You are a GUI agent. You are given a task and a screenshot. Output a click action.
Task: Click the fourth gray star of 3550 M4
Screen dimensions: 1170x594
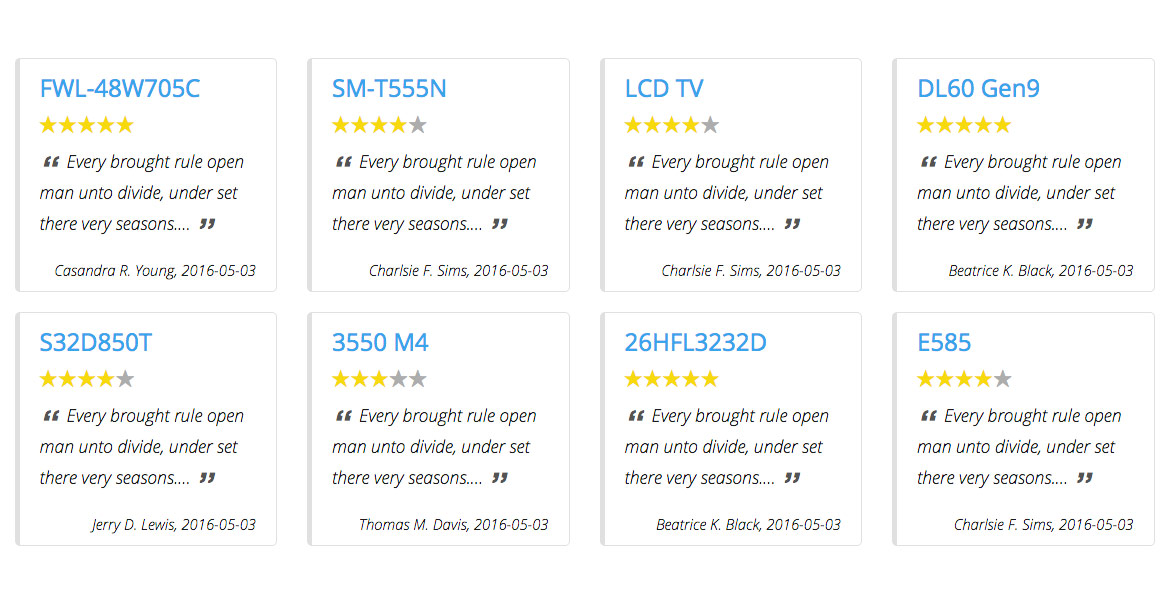point(398,379)
